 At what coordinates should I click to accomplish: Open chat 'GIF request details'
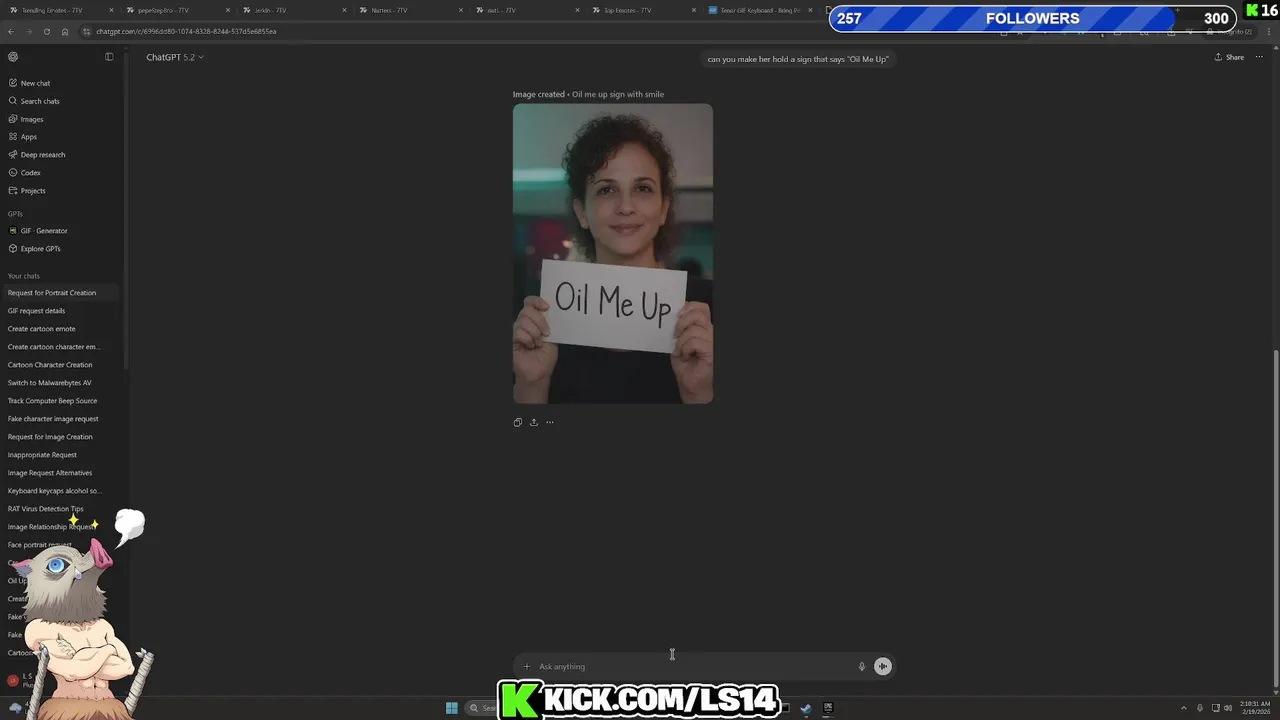(60, 311)
